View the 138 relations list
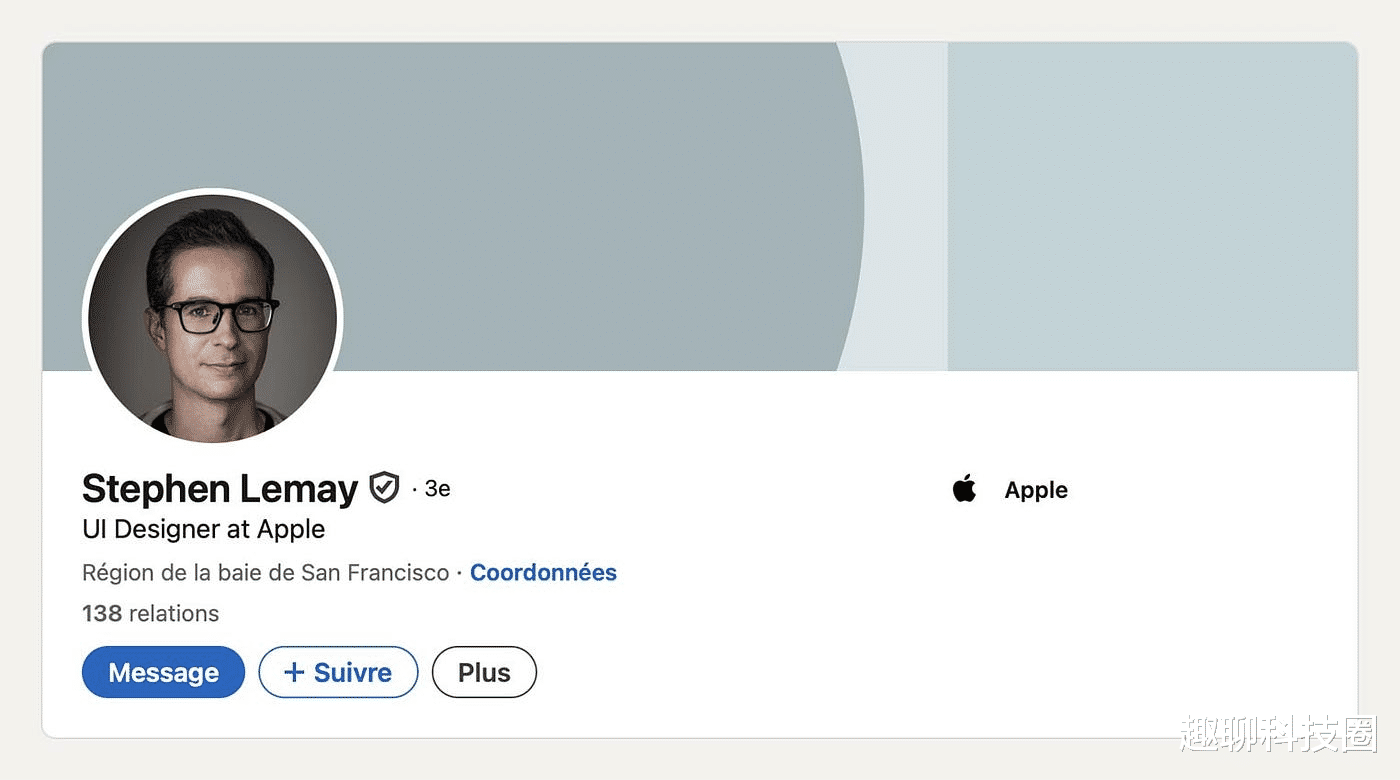1400x780 pixels. (x=150, y=613)
